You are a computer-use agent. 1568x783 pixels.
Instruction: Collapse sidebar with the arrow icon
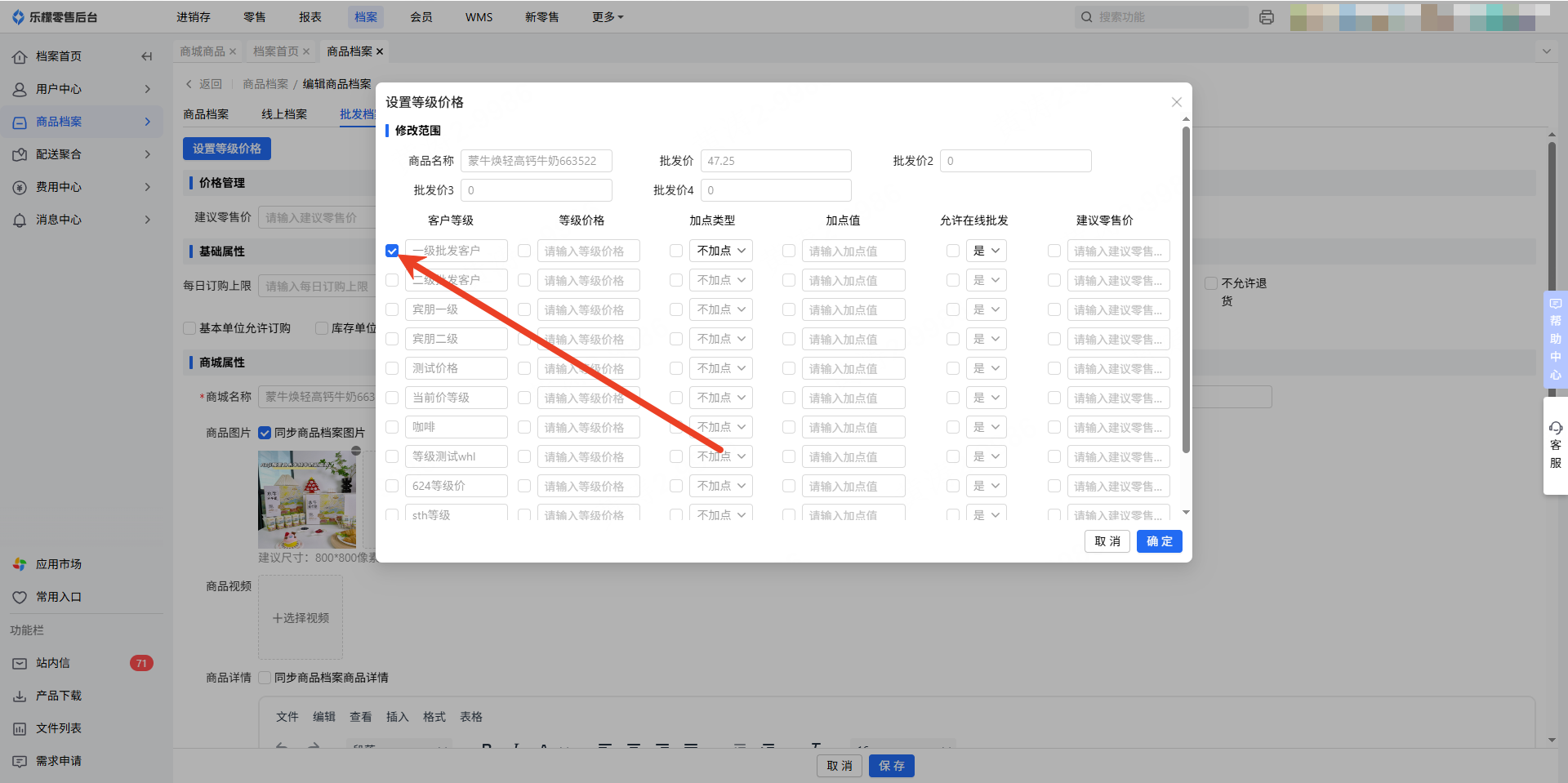[147, 56]
